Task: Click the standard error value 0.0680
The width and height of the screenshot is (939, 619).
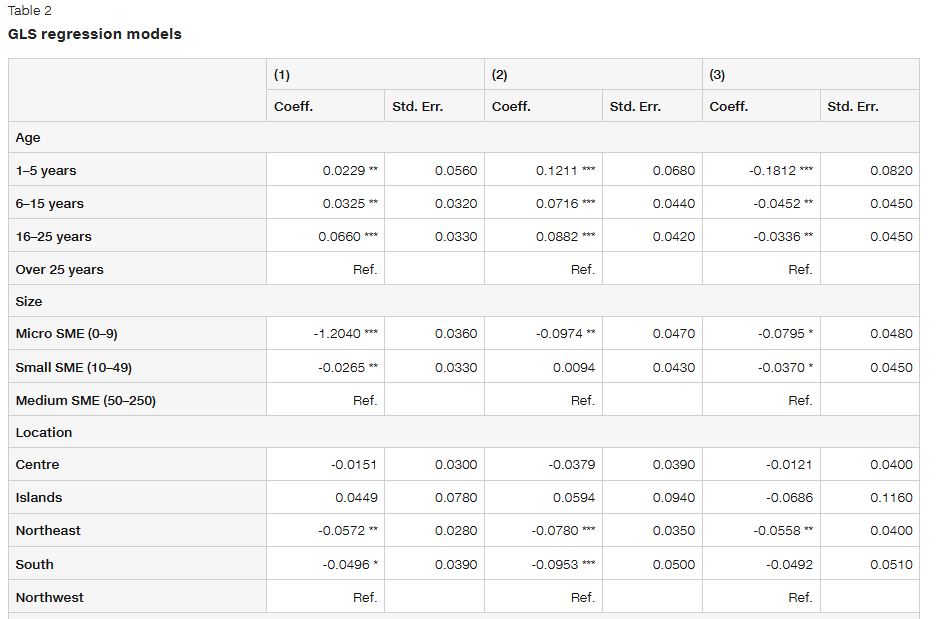Action: pyautogui.click(x=674, y=171)
